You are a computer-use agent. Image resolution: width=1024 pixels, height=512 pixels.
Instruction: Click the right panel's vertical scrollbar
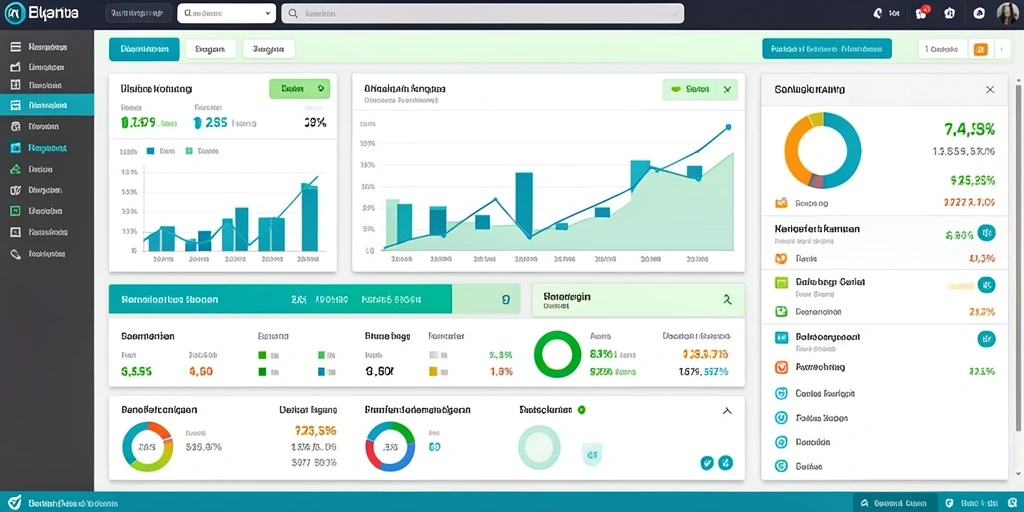tap(1018, 255)
